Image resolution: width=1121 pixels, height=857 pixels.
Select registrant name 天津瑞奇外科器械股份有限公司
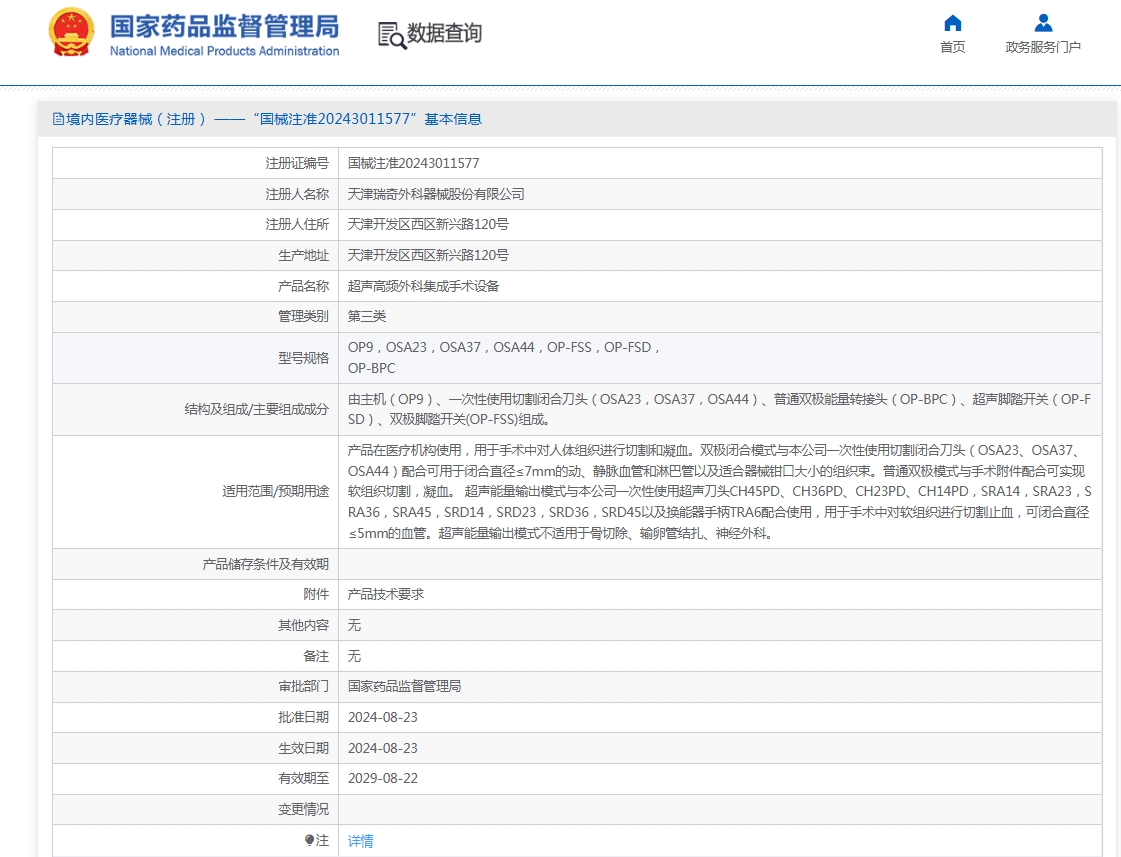435,194
